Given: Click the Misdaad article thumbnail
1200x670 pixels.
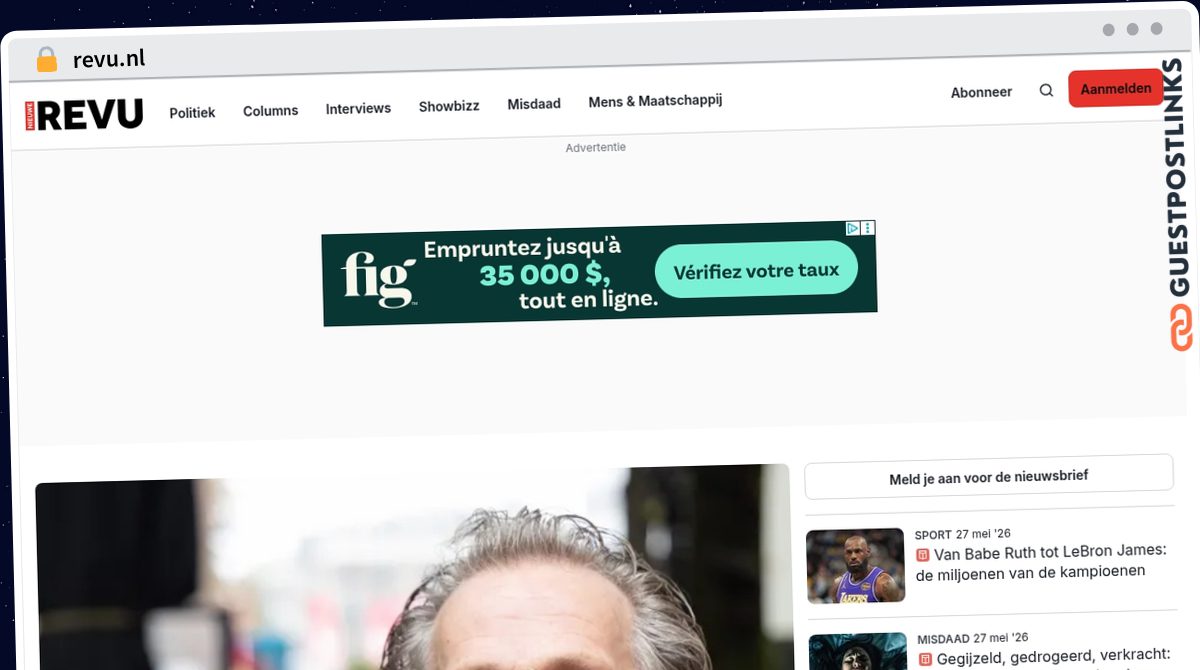Looking at the screenshot, I should coord(857,652).
